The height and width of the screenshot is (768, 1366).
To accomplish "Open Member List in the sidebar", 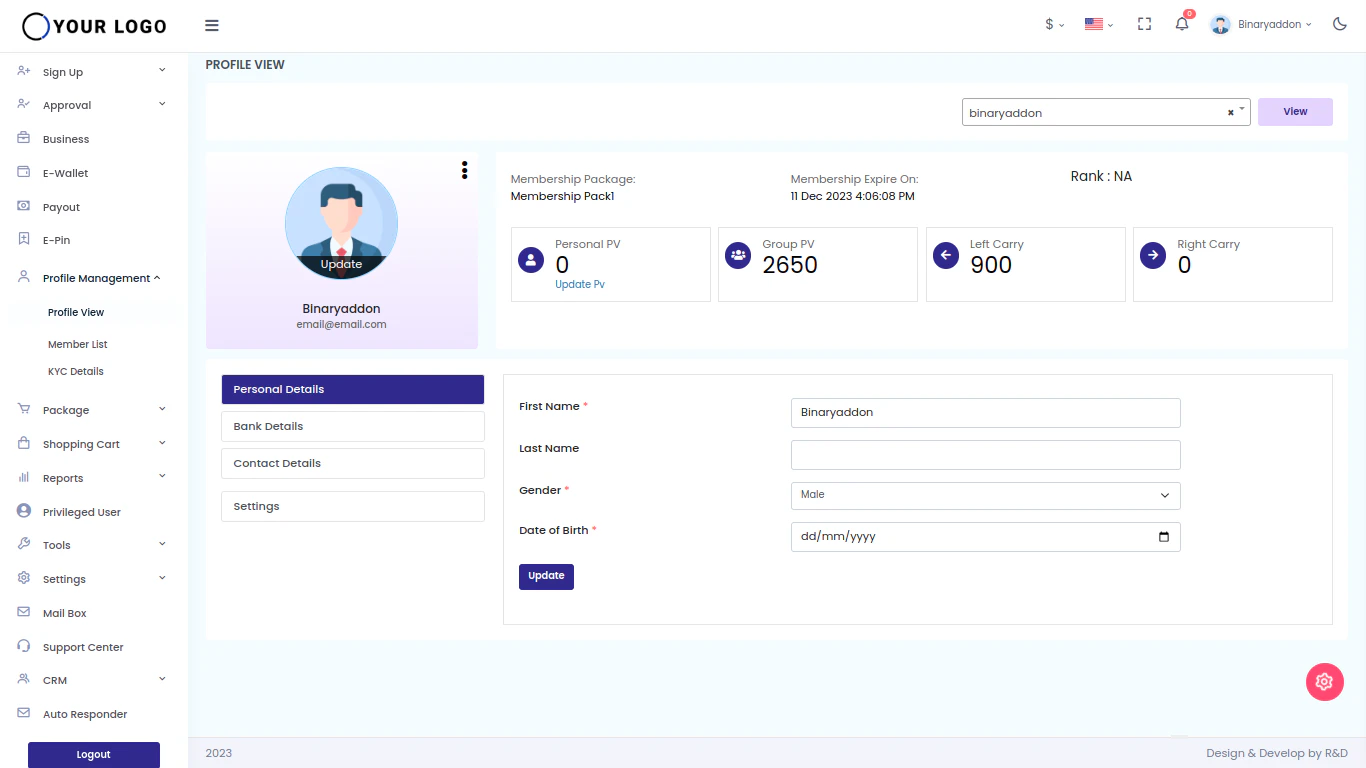I will 77,344.
